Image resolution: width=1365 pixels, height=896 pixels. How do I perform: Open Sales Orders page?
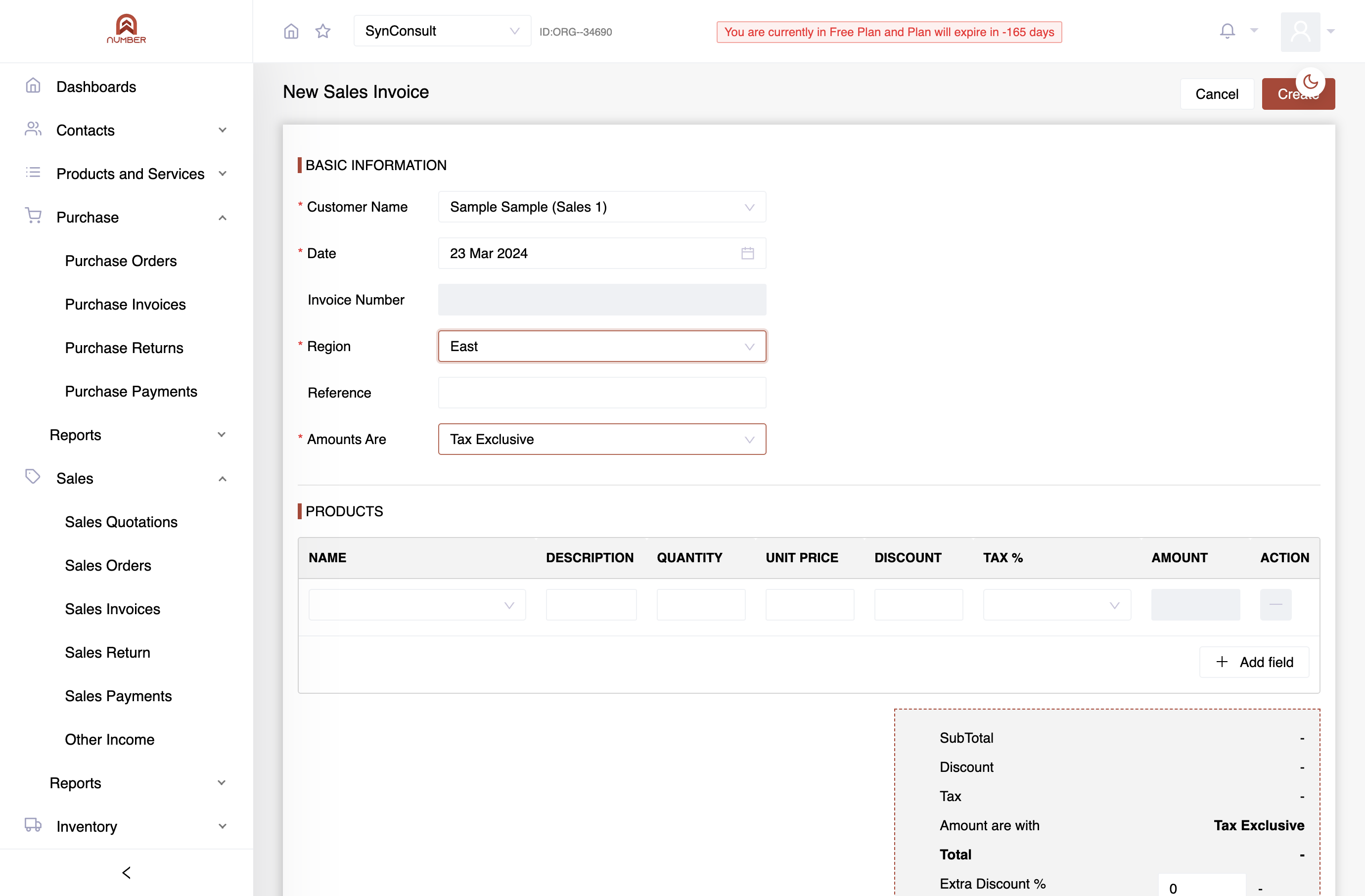pyautogui.click(x=108, y=565)
